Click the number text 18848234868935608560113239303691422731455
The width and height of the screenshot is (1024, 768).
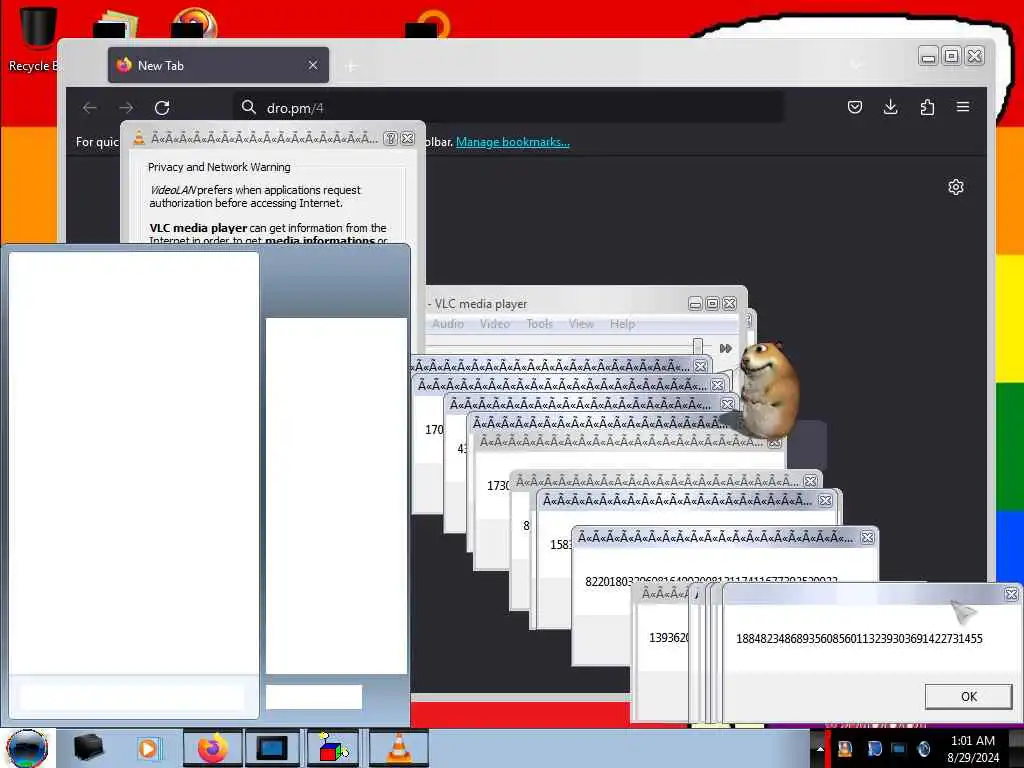tap(859, 639)
